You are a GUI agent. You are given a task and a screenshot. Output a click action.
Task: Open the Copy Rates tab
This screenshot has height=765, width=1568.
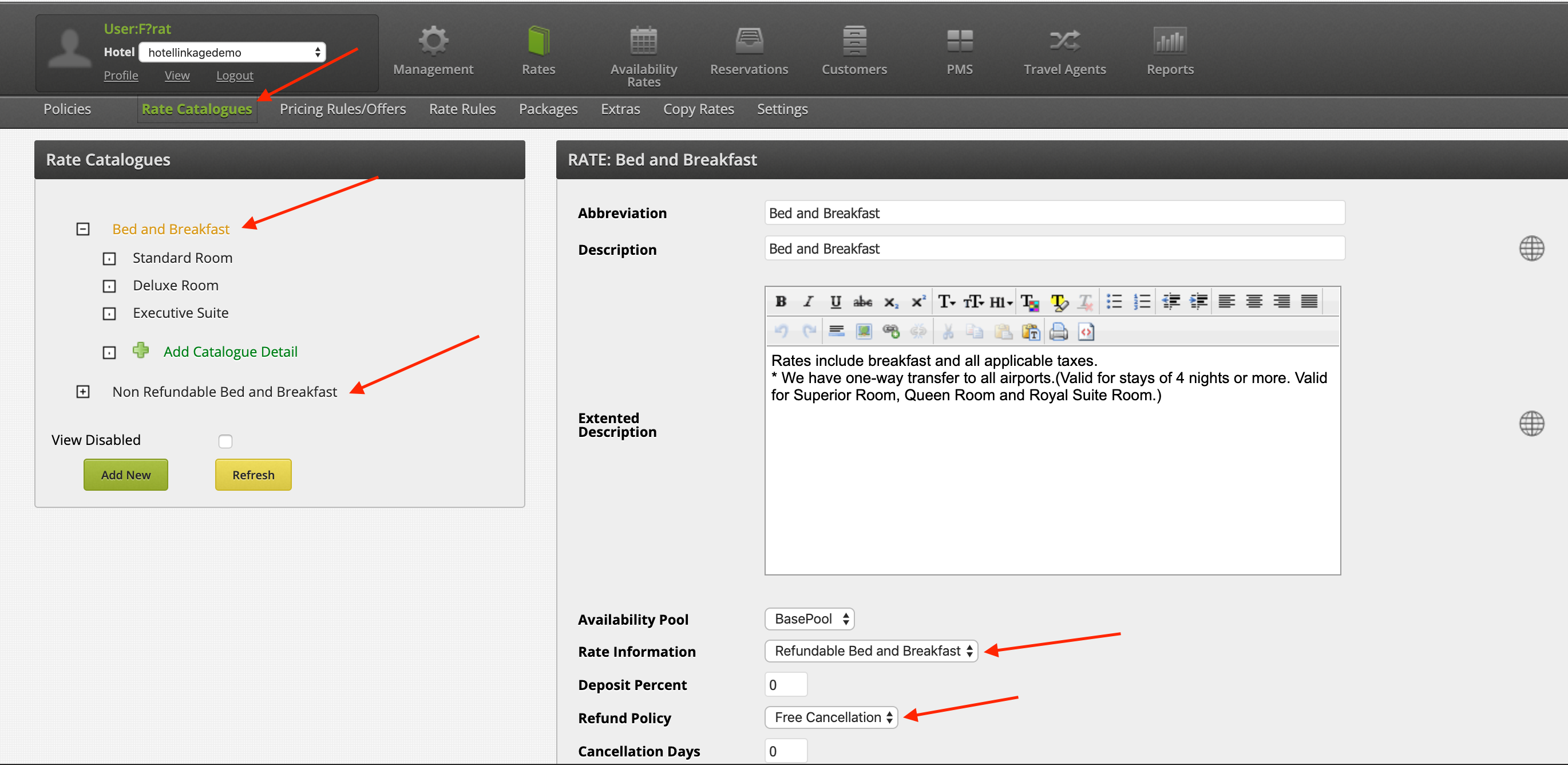coord(698,109)
